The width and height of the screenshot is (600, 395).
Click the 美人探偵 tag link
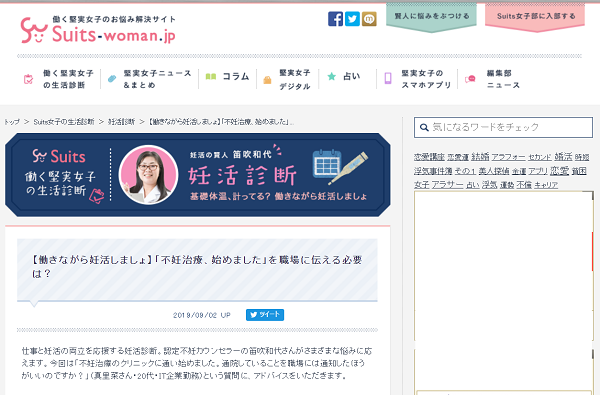click(x=494, y=171)
